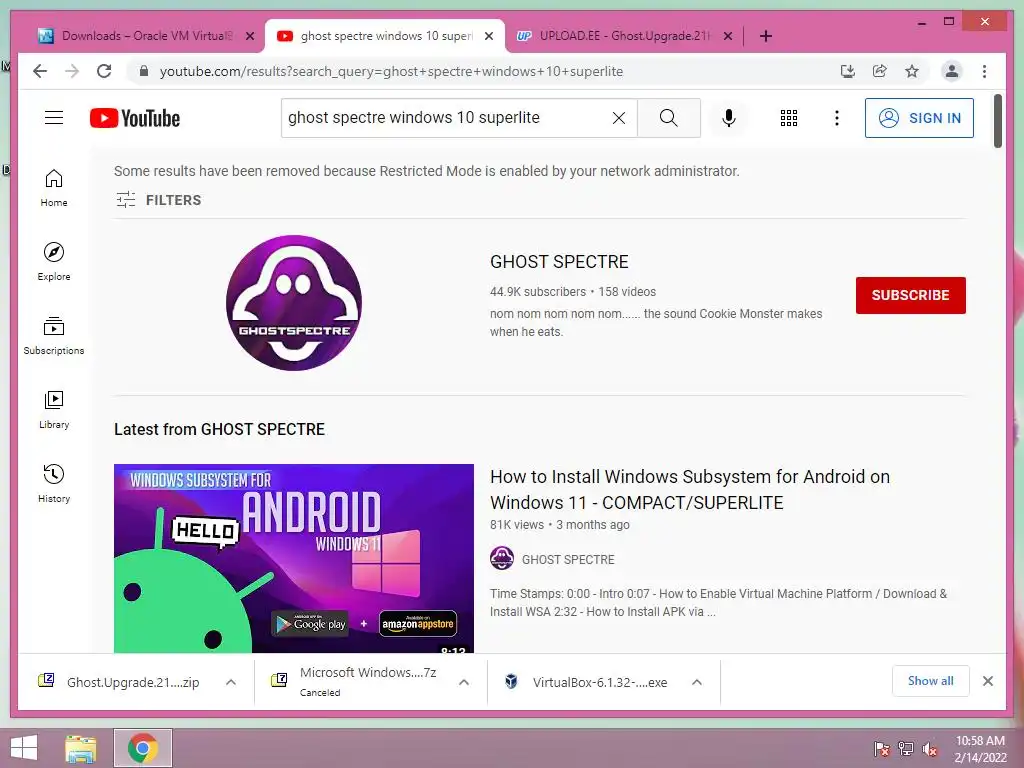Image resolution: width=1024 pixels, height=768 pixels.
Task: Close the downloads shelf
Action: click(988, 681)
